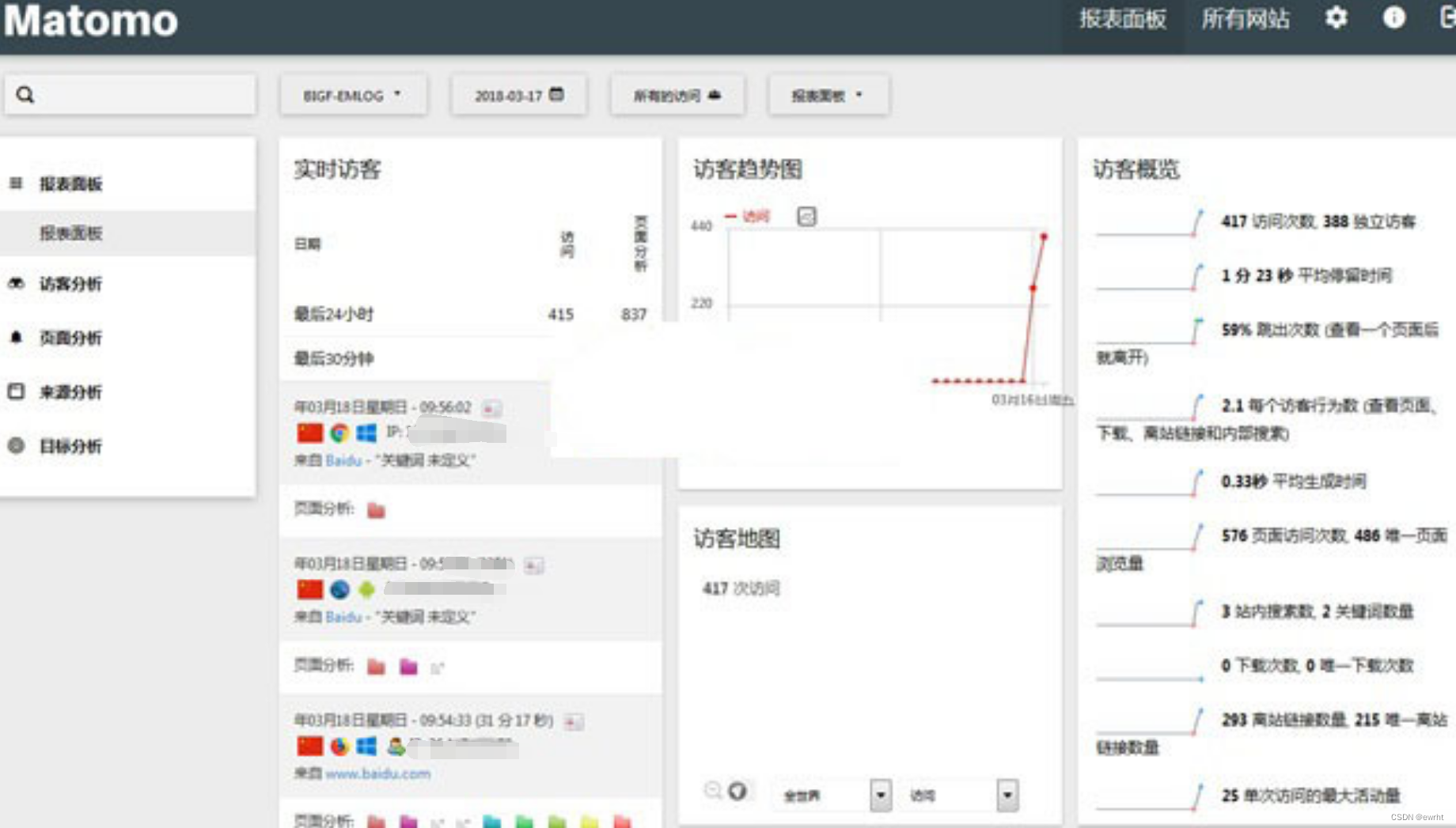1456x828 pixels.
Task: Click the info (help) icon in top bar
Action: click(x=1393, y=18)
